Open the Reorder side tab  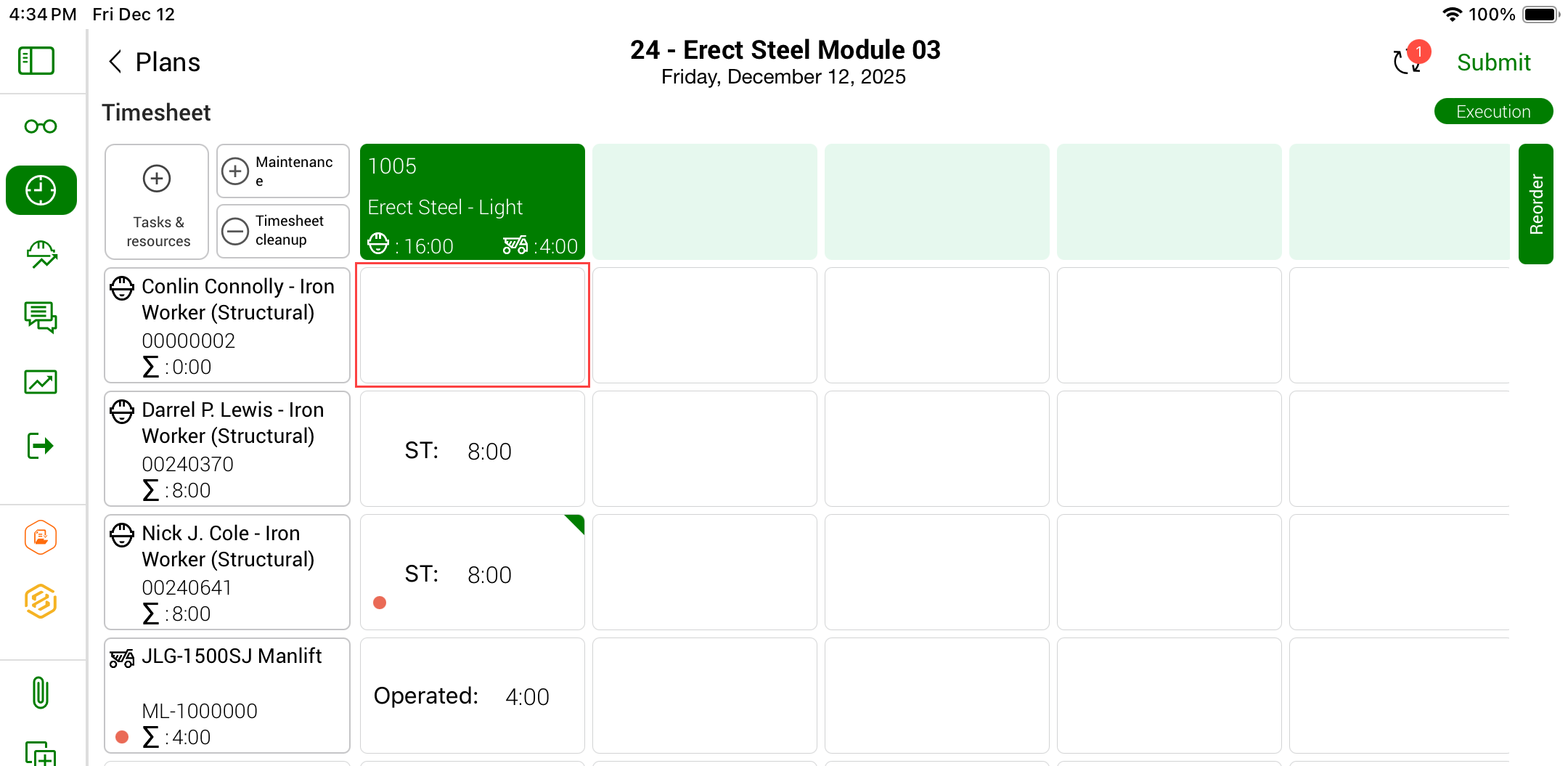1535,203
